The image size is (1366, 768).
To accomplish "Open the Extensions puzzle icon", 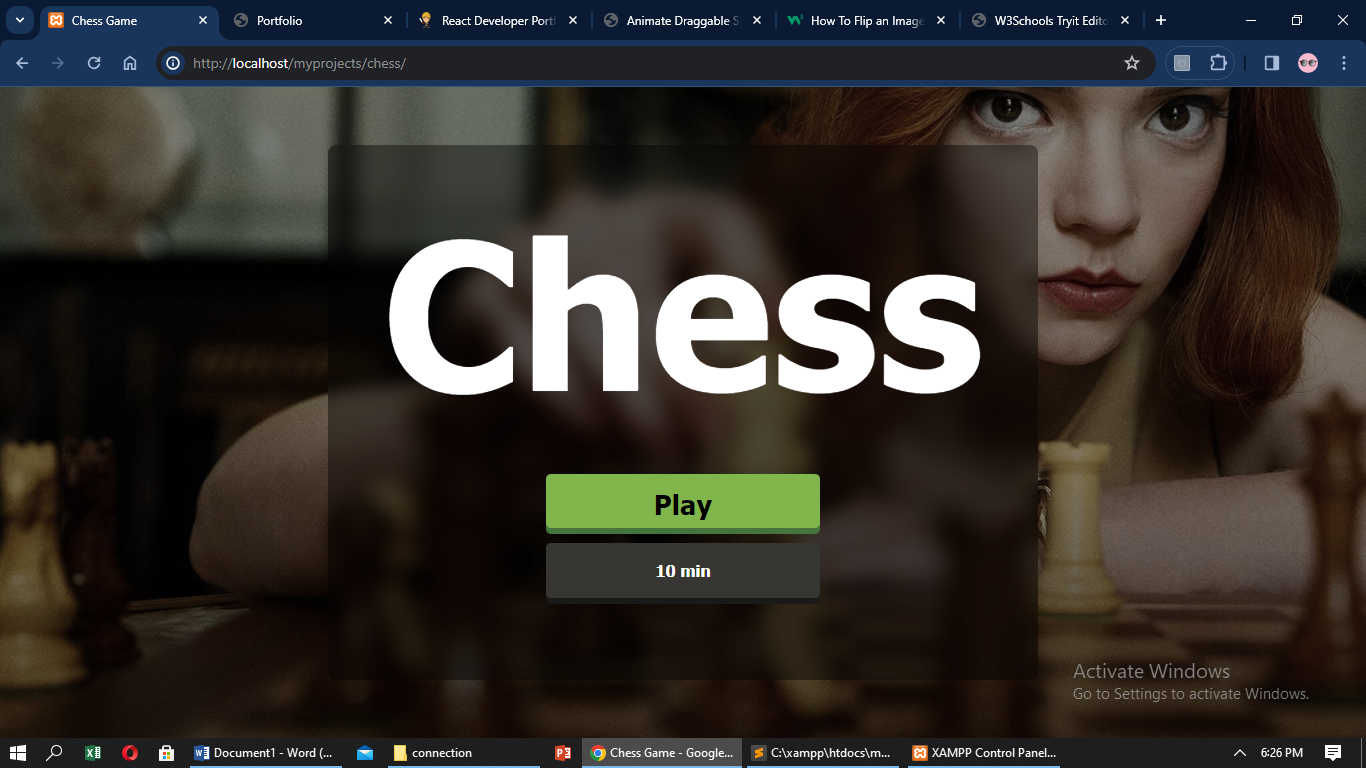I will (x=1218, y=63).
